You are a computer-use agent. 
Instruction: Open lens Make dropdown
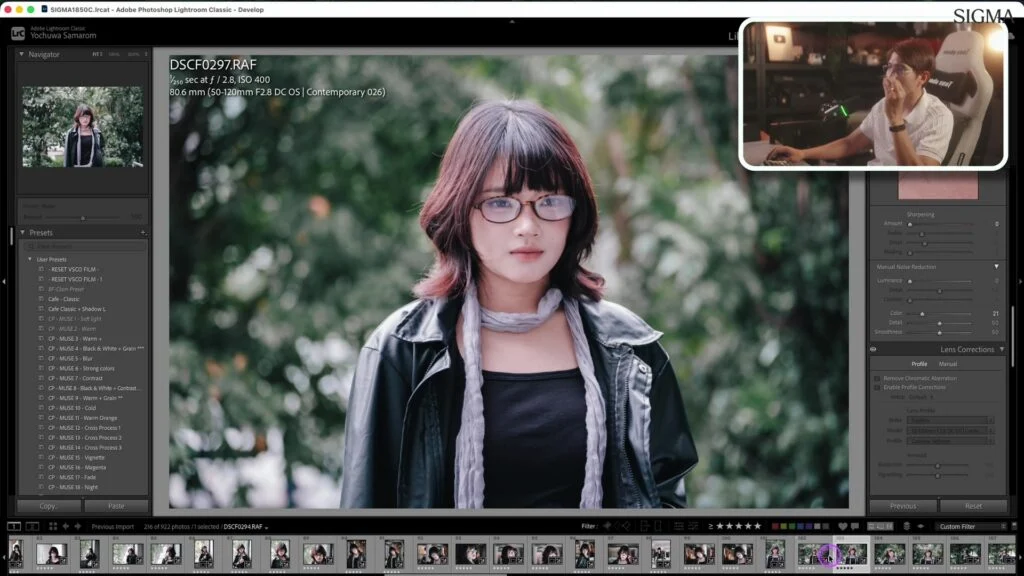950,421
